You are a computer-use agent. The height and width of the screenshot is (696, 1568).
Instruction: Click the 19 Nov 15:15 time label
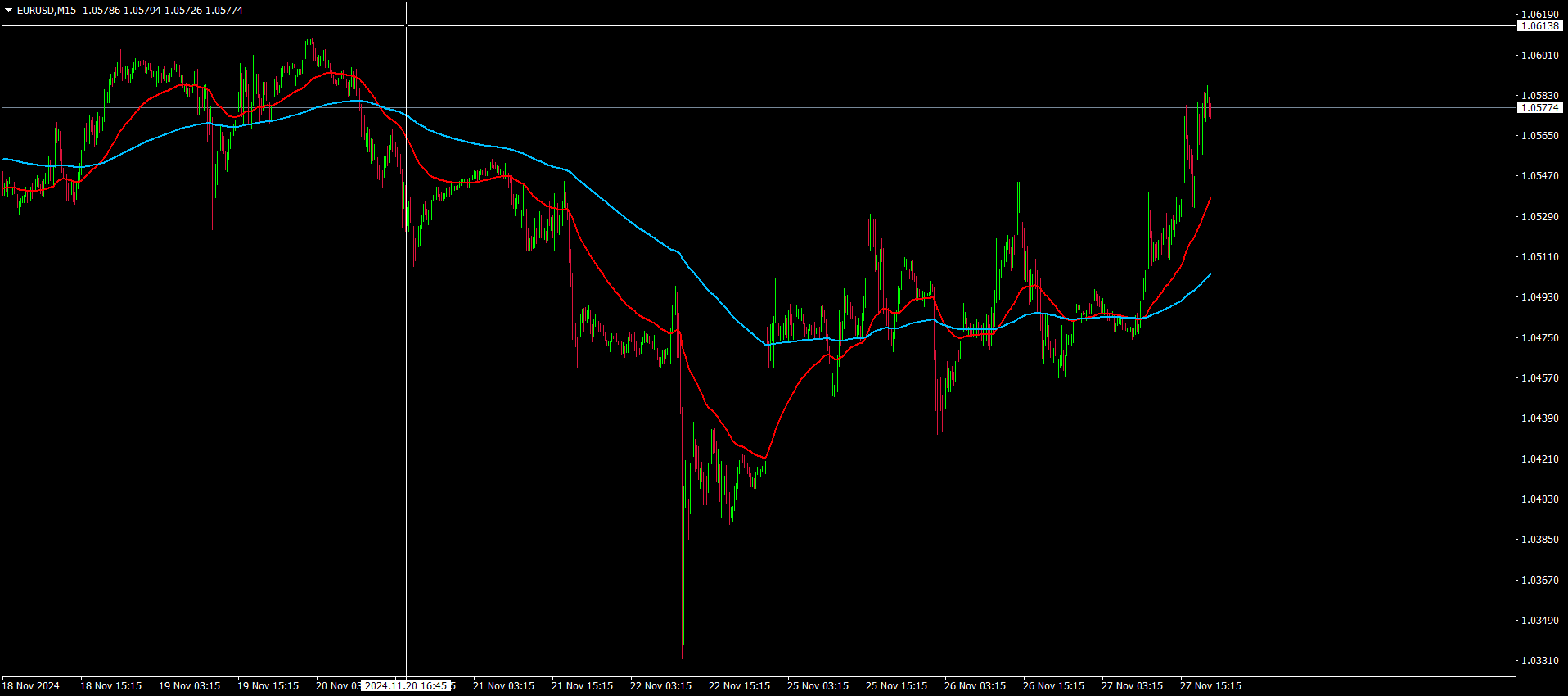pos(268,686)
